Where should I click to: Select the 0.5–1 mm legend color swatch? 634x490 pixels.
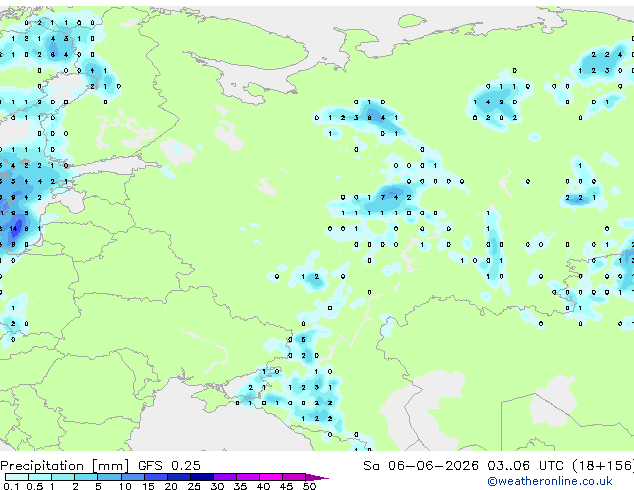tap(40, 477)
